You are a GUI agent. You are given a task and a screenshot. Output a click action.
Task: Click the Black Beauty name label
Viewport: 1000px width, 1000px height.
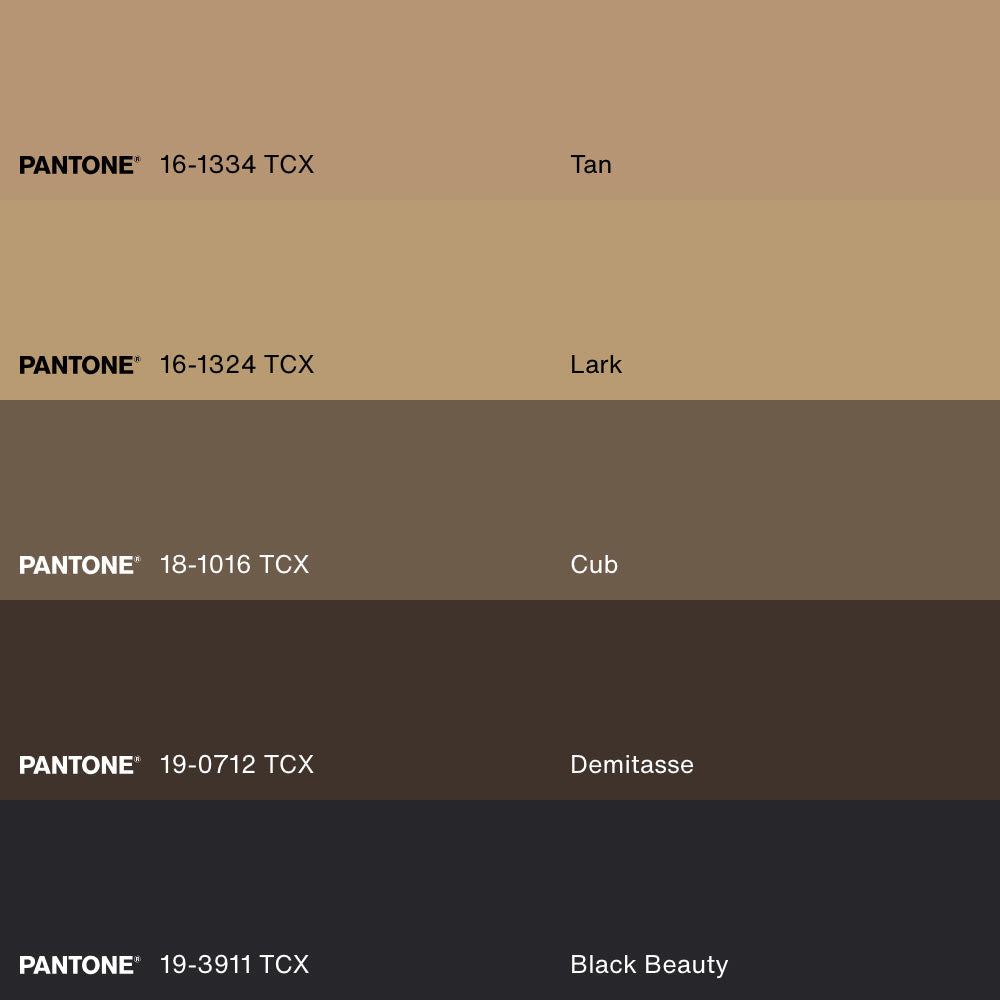649,965
